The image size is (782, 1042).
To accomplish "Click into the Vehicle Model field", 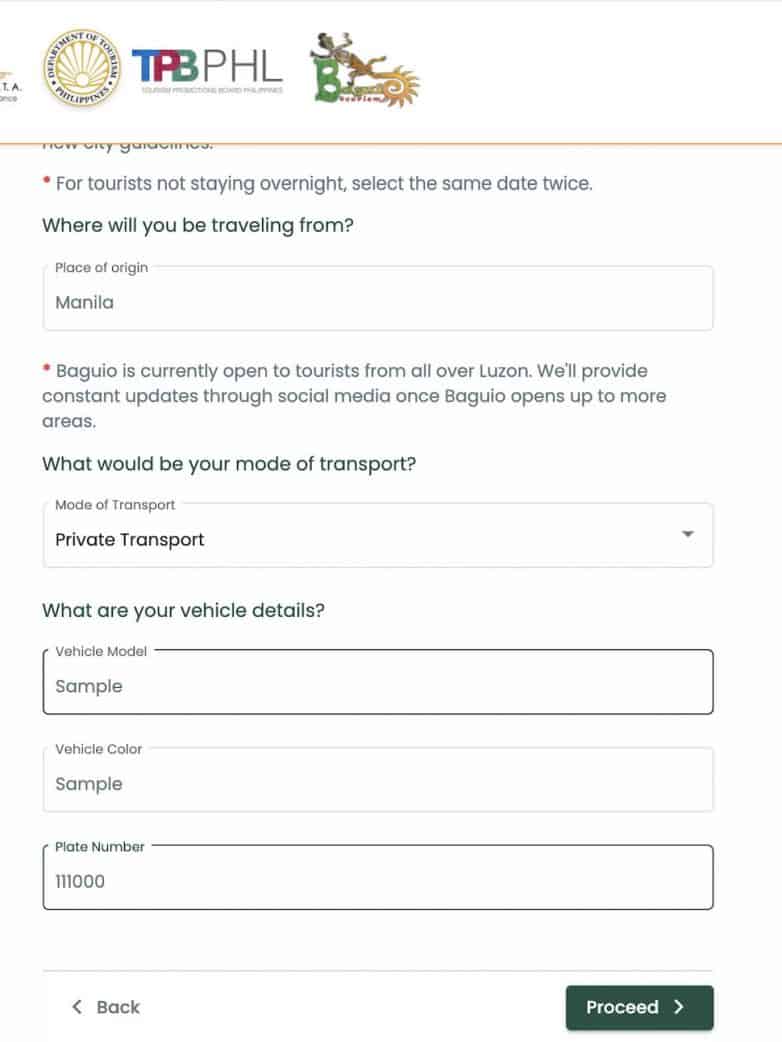I will tap(377, 686).
